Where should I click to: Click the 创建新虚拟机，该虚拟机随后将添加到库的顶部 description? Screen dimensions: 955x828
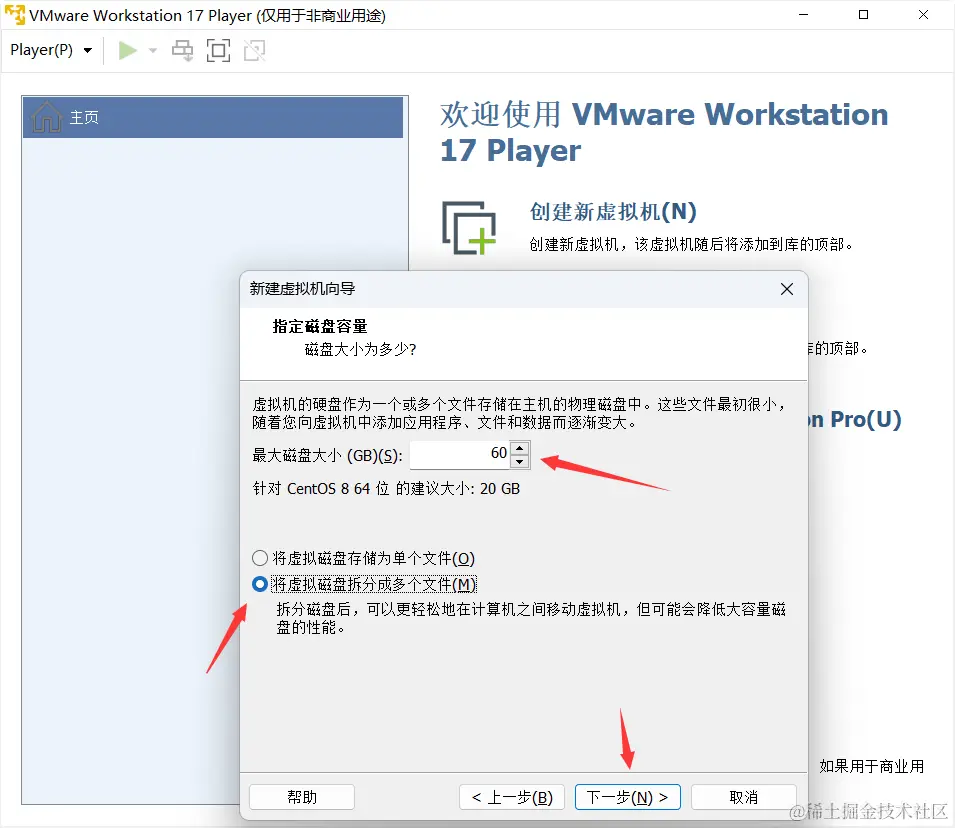[691, 244]
